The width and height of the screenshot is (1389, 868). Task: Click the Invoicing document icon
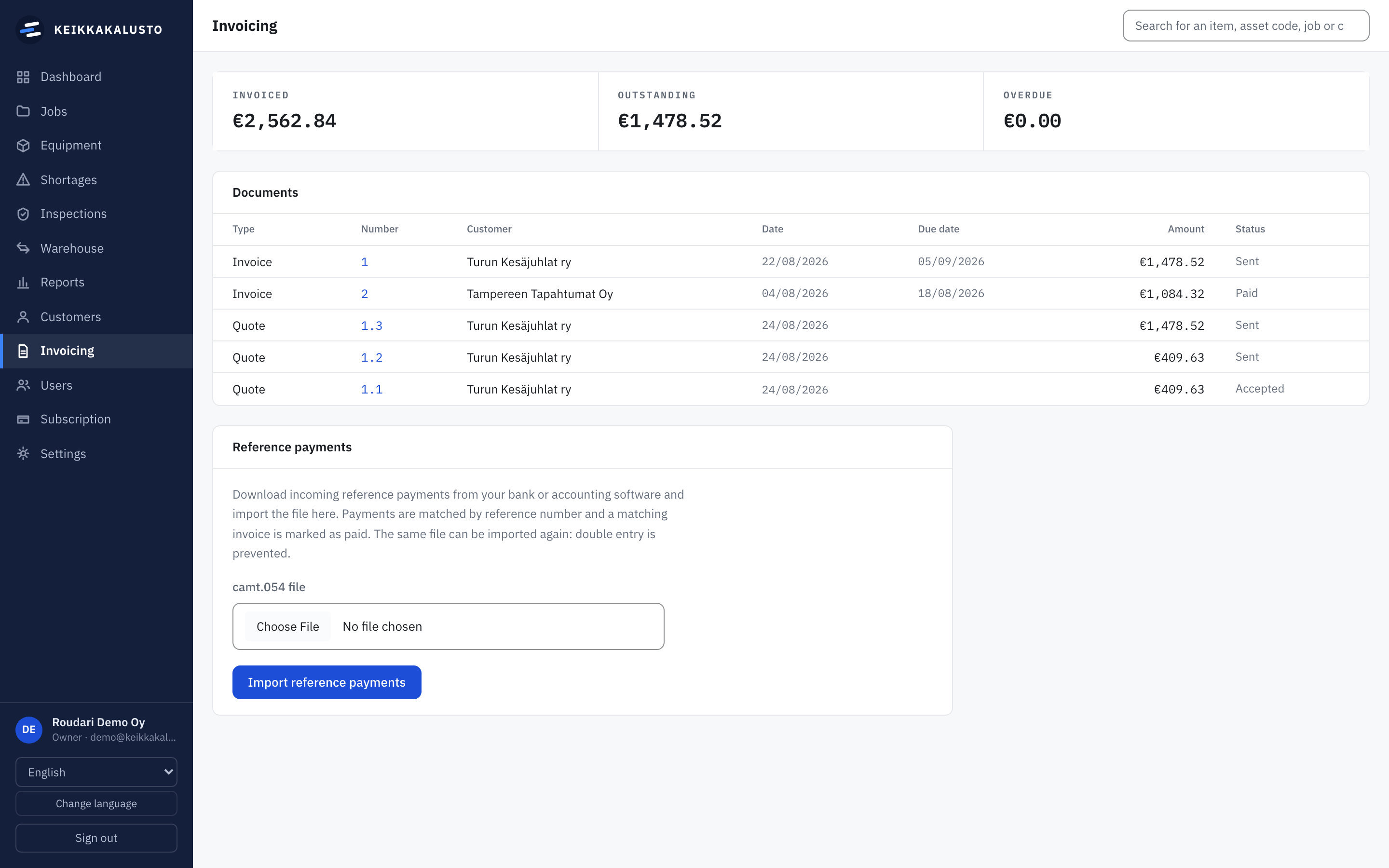click(x=23, y=351)
